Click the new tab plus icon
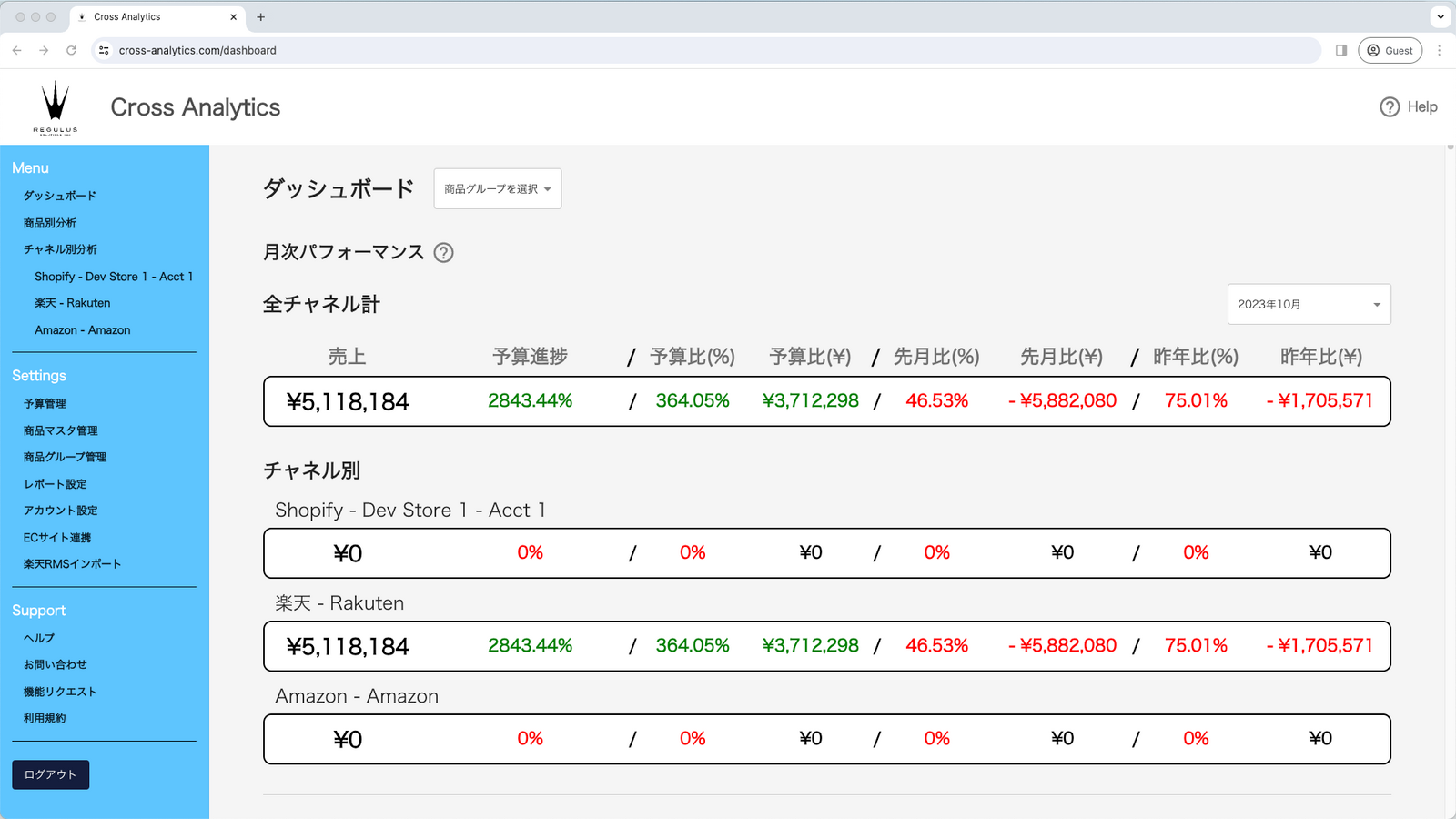The image size is (1456, 819). tap(261, 16)
